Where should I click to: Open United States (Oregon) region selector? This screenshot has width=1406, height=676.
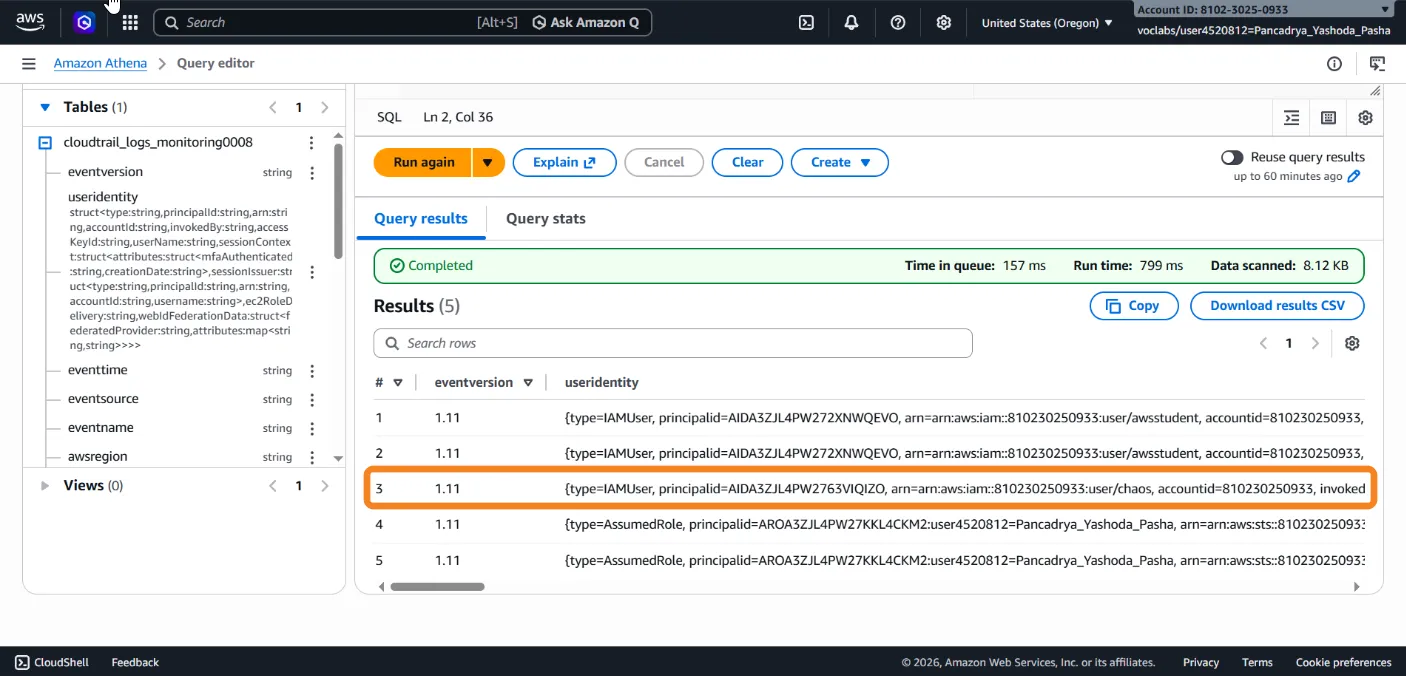pos(1047,22)
